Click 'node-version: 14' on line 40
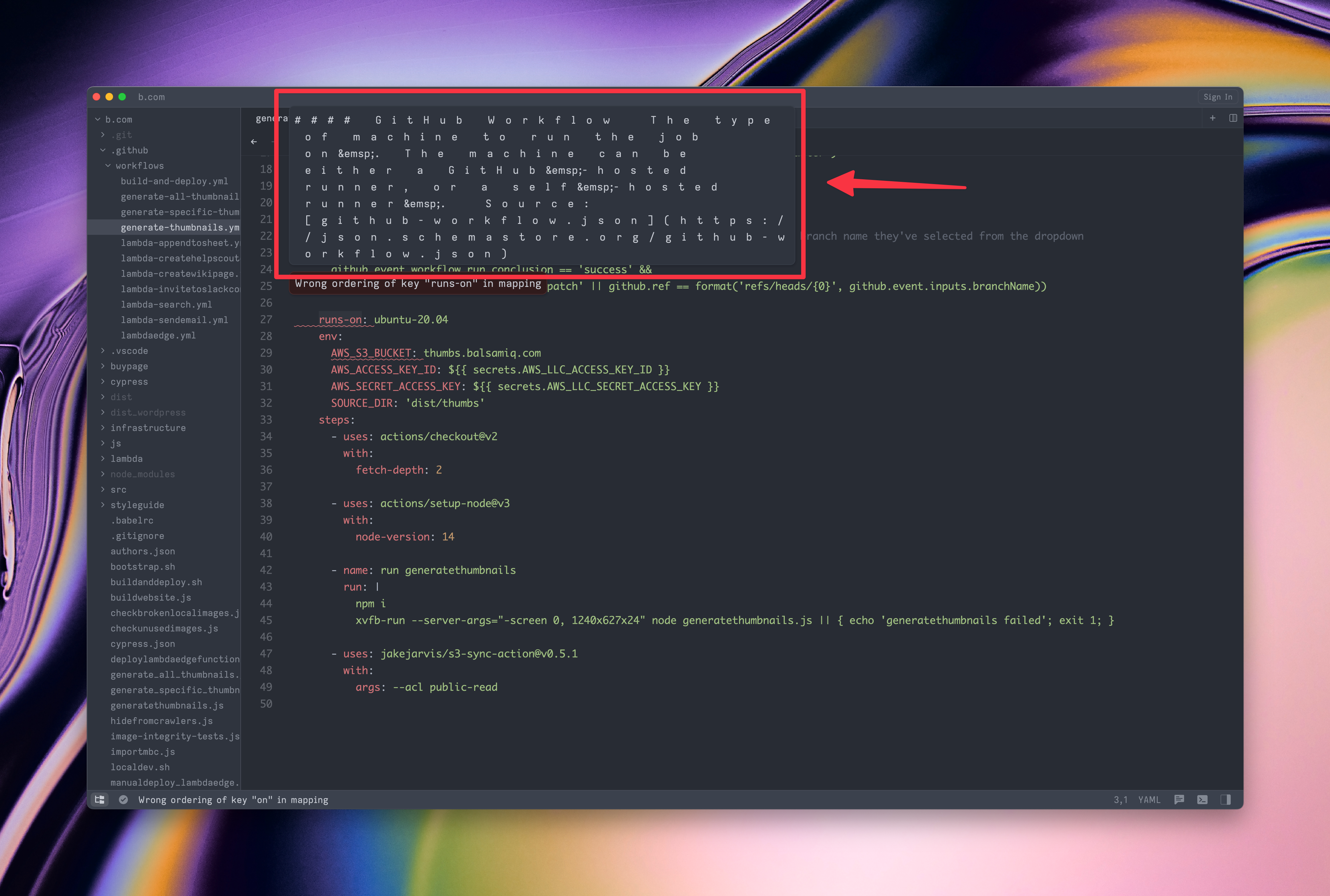 [405, 537]
